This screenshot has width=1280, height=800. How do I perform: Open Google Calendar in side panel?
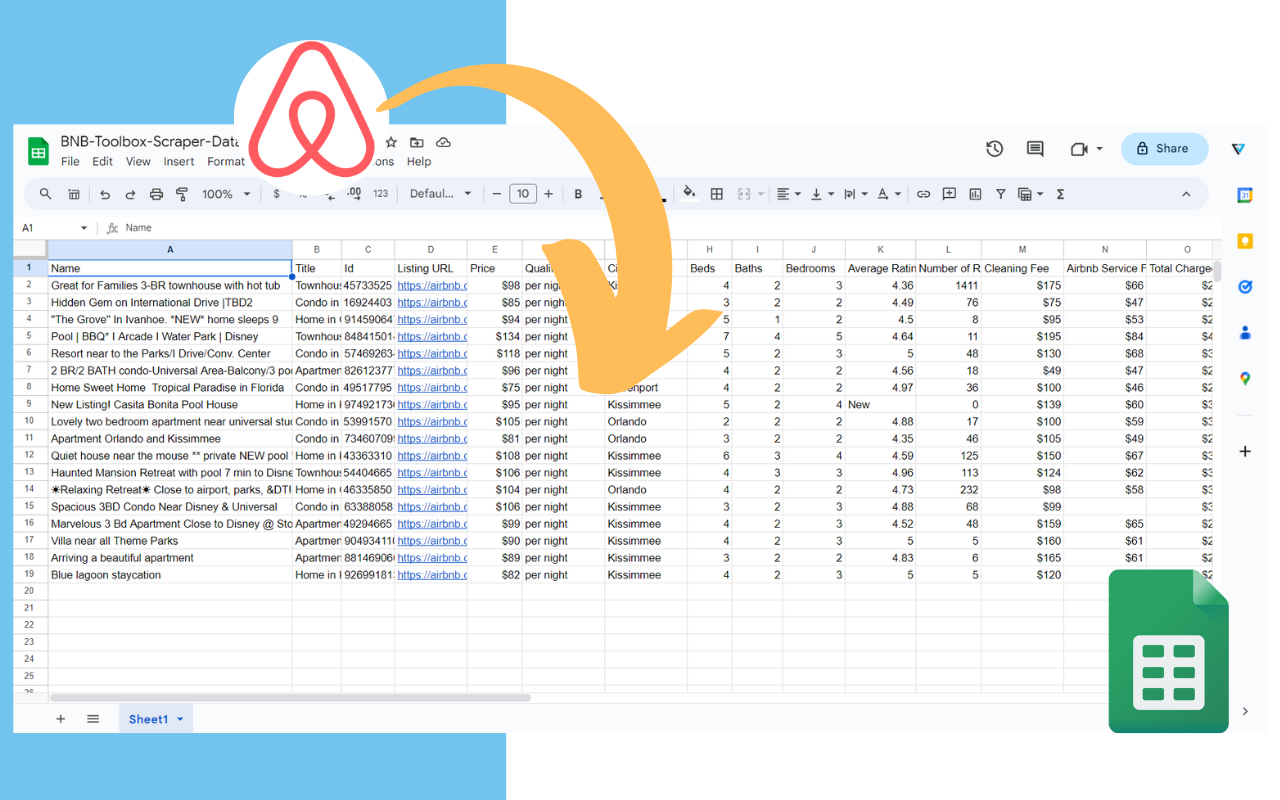click(x=1245, y=196)
